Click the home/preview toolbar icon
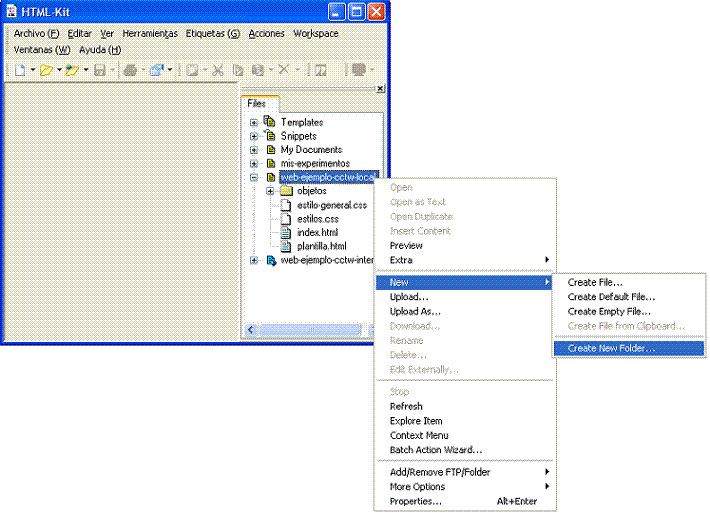The image size is (710, 514). [x=157, y=70]
